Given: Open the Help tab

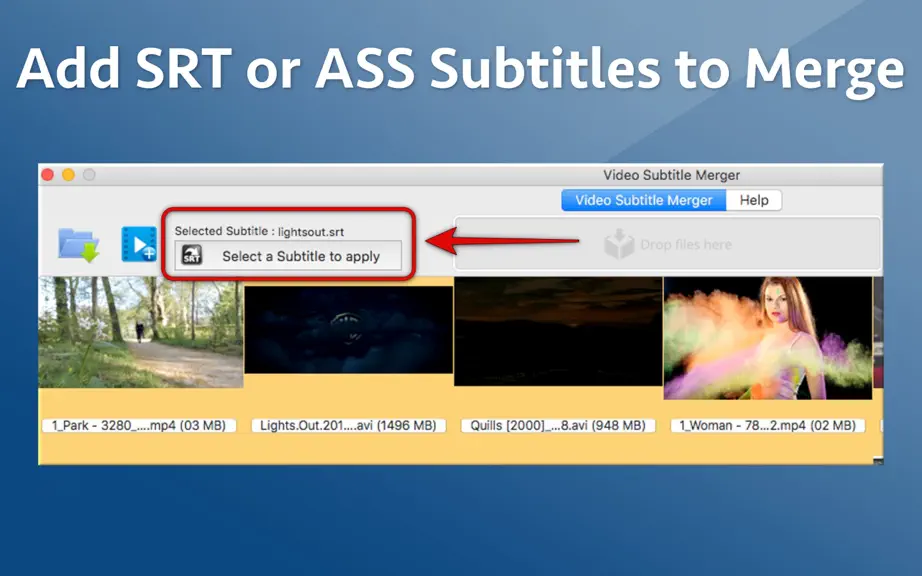Looking at the screenshot, I should click(x=754, y=200).
